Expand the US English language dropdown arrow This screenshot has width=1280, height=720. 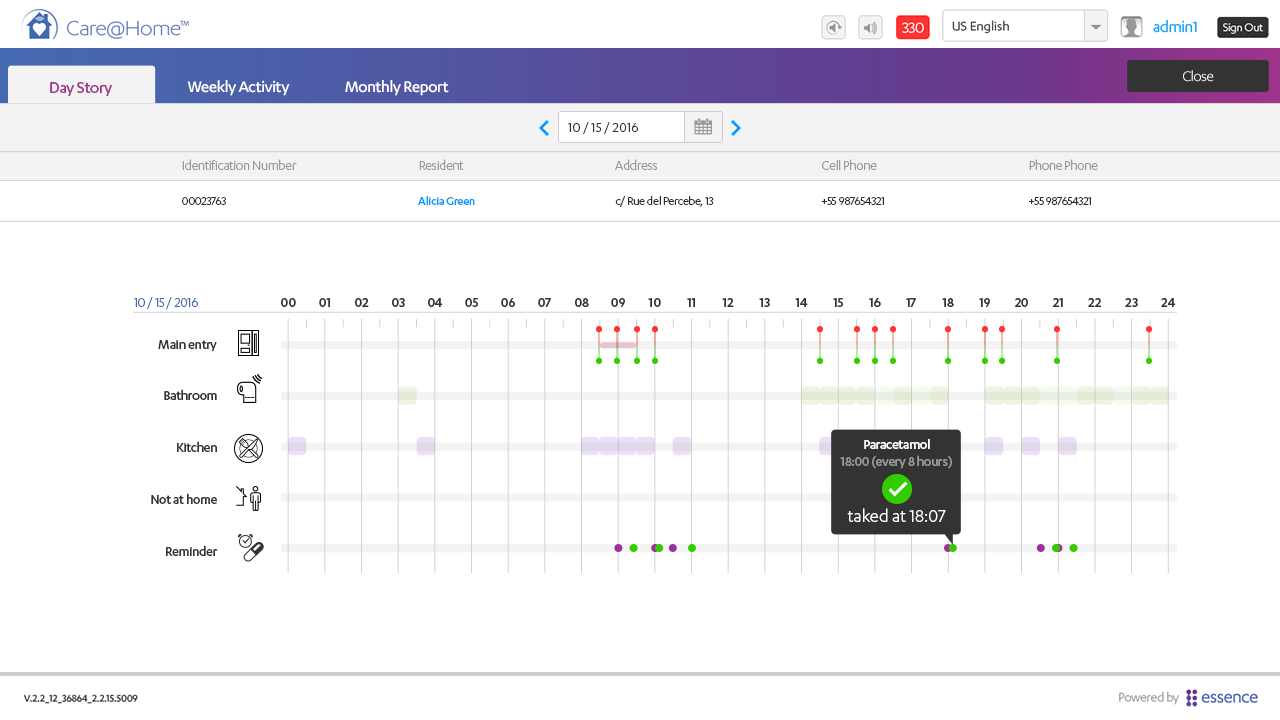click(x=1096, y=27)
